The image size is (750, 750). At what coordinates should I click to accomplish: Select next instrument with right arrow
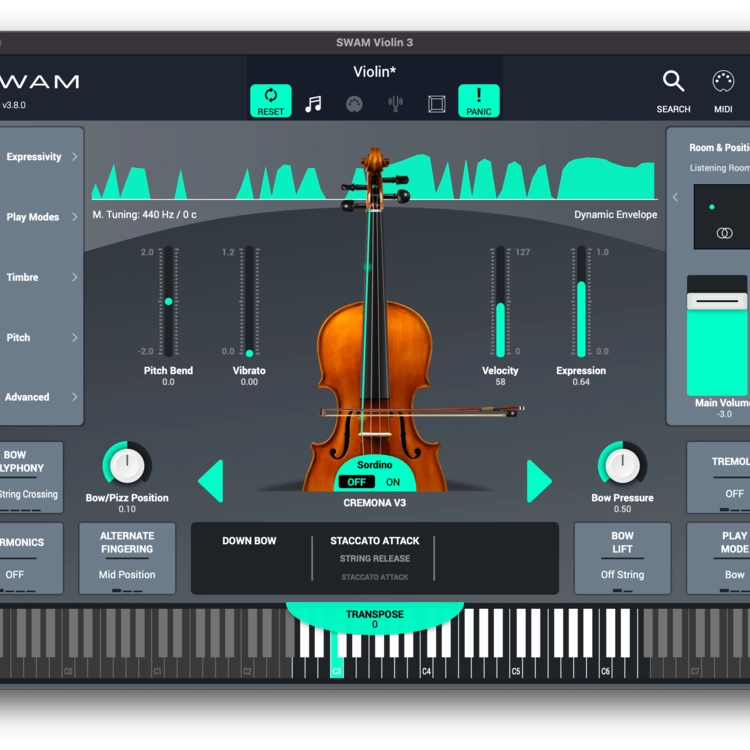(x=538, y=481)
